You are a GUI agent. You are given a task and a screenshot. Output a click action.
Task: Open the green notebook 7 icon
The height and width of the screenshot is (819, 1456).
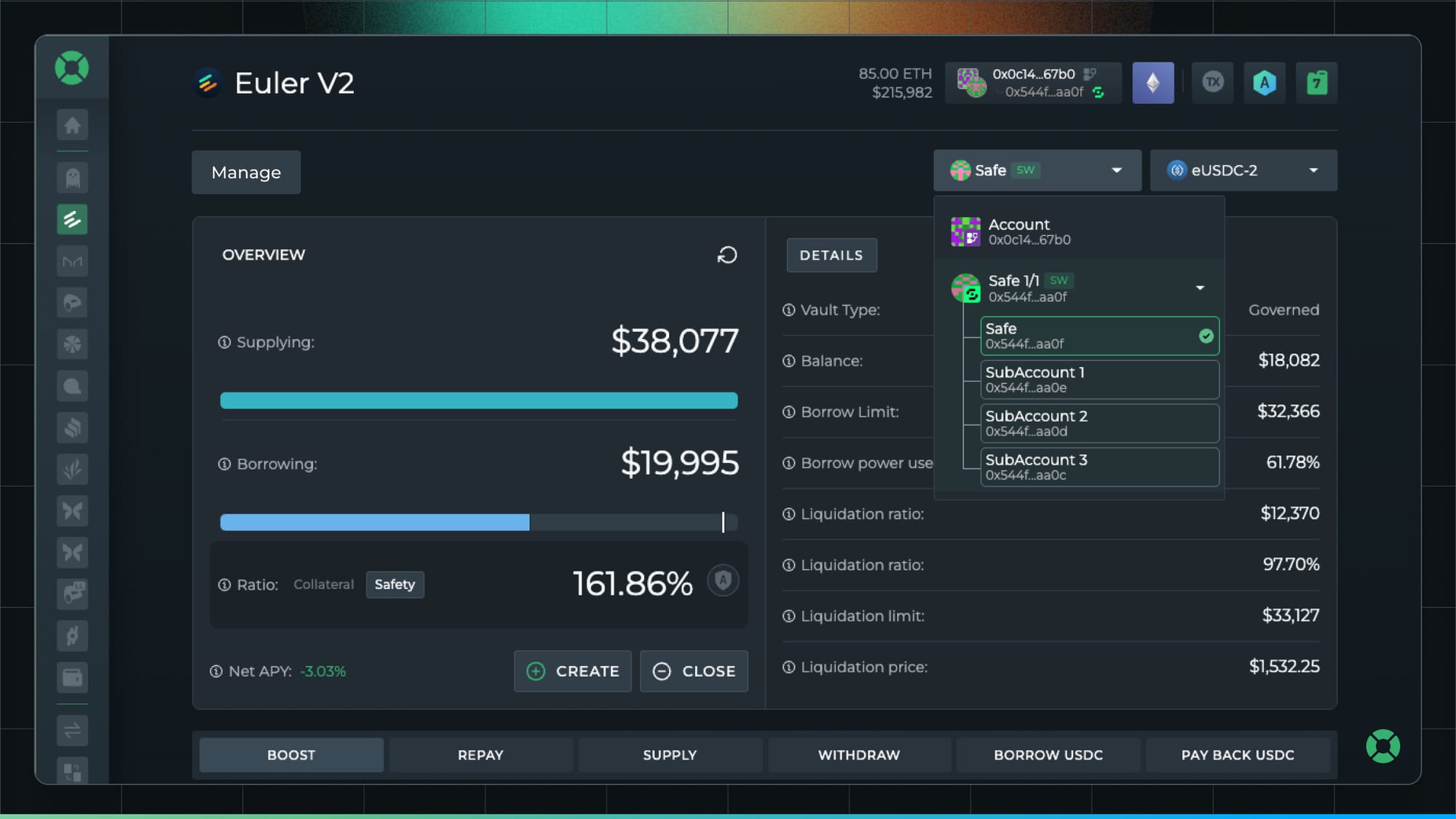click(1316, 83)
